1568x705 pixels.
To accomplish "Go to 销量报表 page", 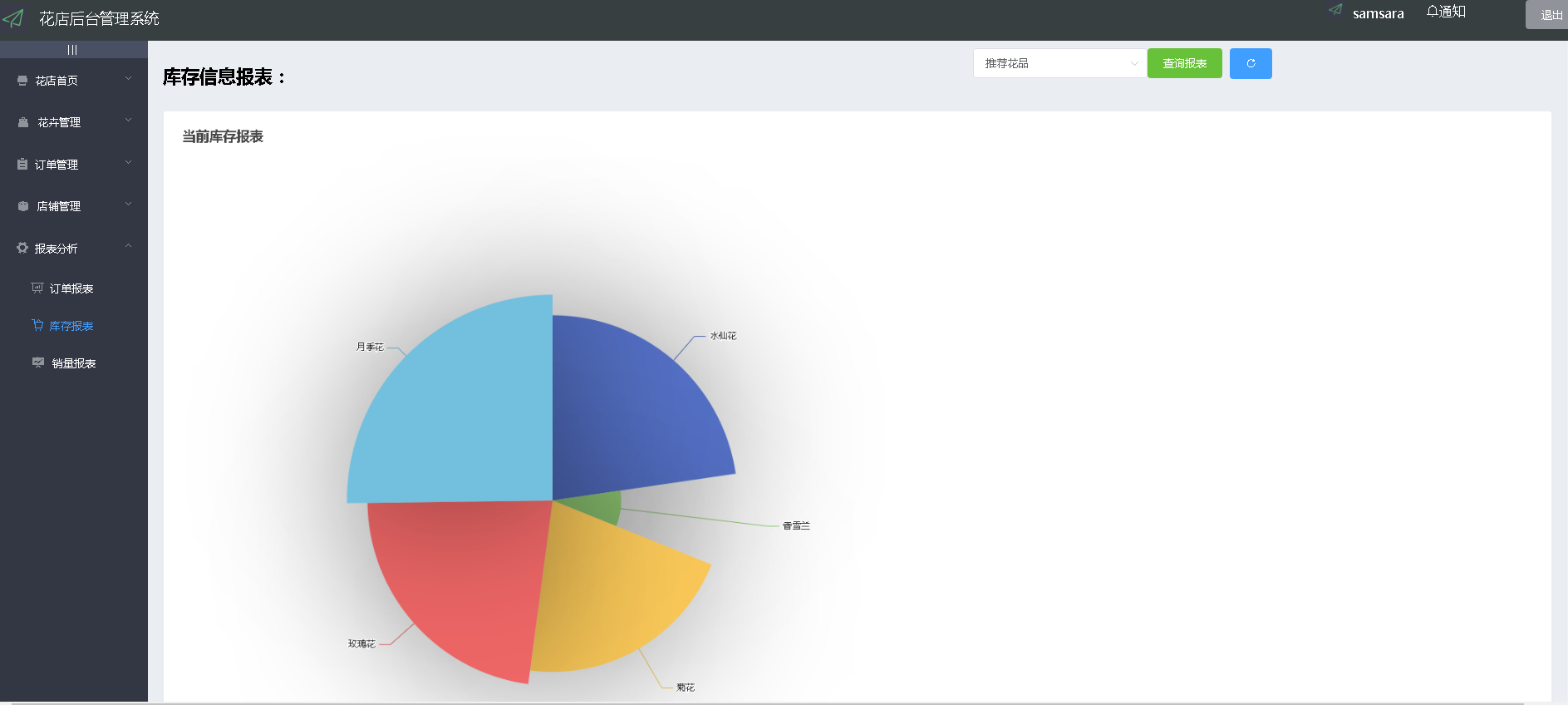I will point(74,363).
